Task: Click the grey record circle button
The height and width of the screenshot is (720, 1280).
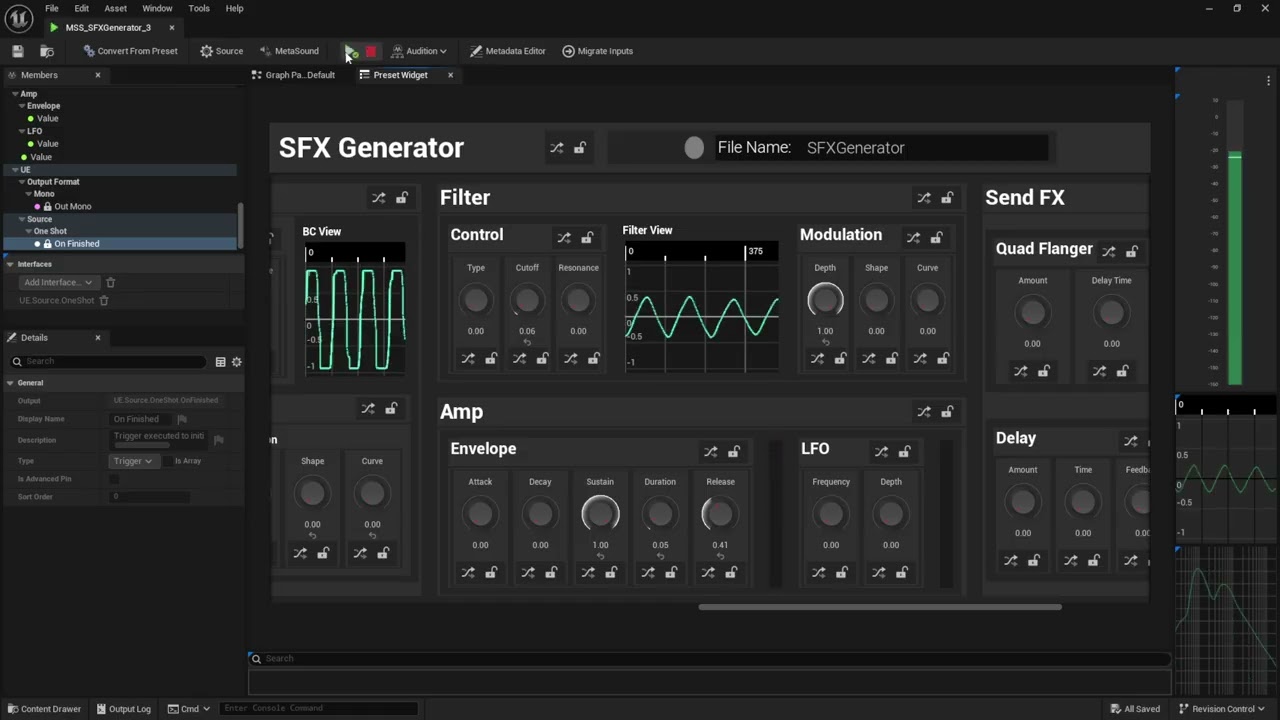Action: click(694, 148)
